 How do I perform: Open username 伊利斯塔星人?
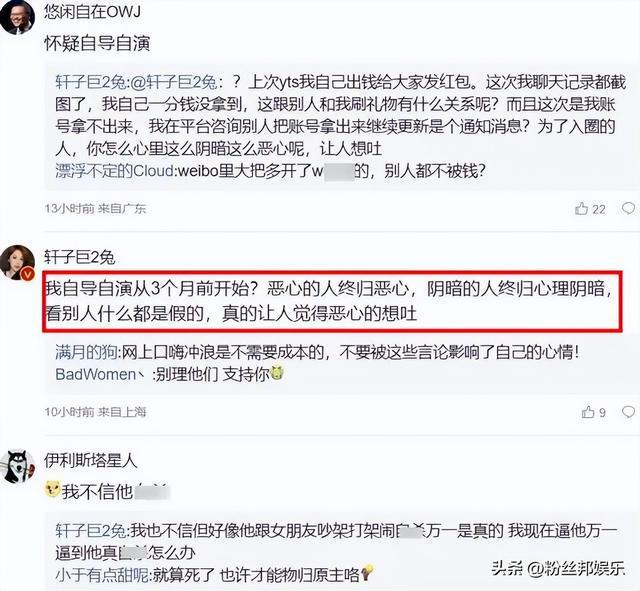tap(90, 461)
